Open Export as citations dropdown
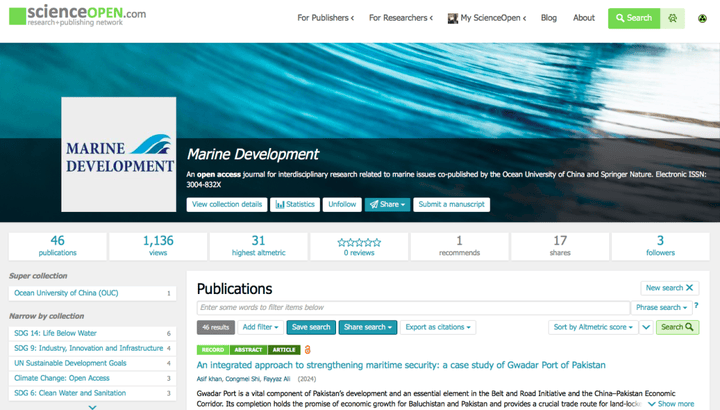This screenshot has width=720, height=410. pos(438,327)
